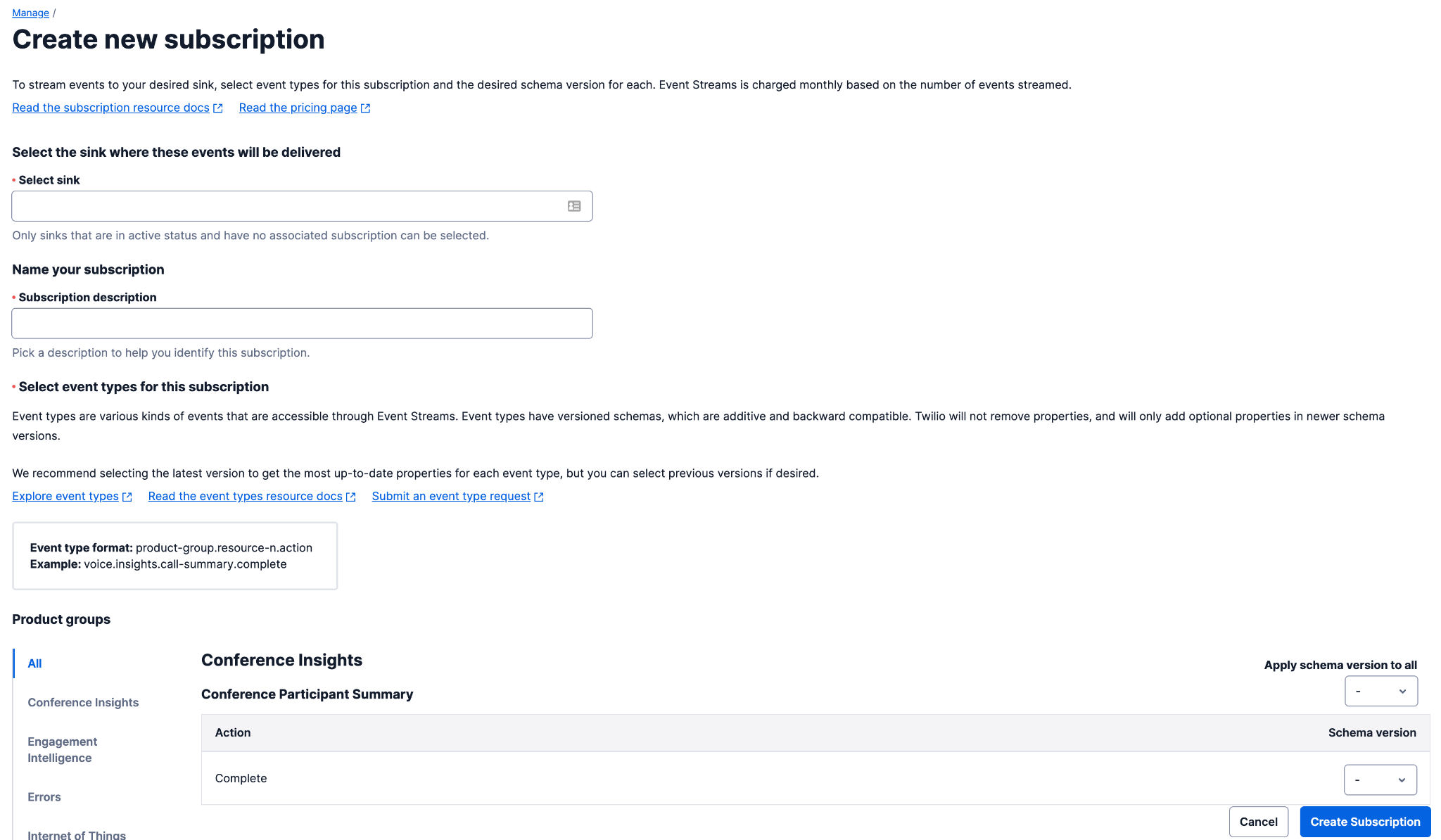
Task: Open schema version dropdown for the Complete action
Action: point(1380,779)
